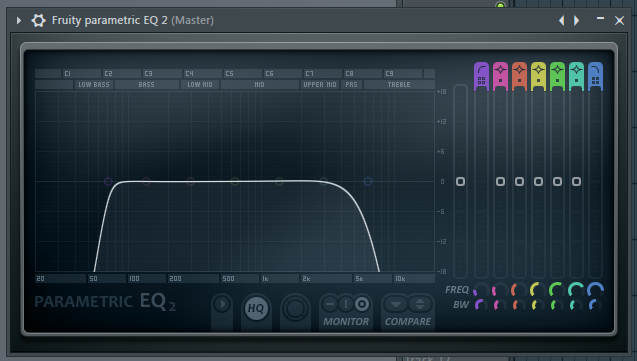Click the LOW BASS range label
The width and height of the screenshot is (637, 361).
coord(94,84)
